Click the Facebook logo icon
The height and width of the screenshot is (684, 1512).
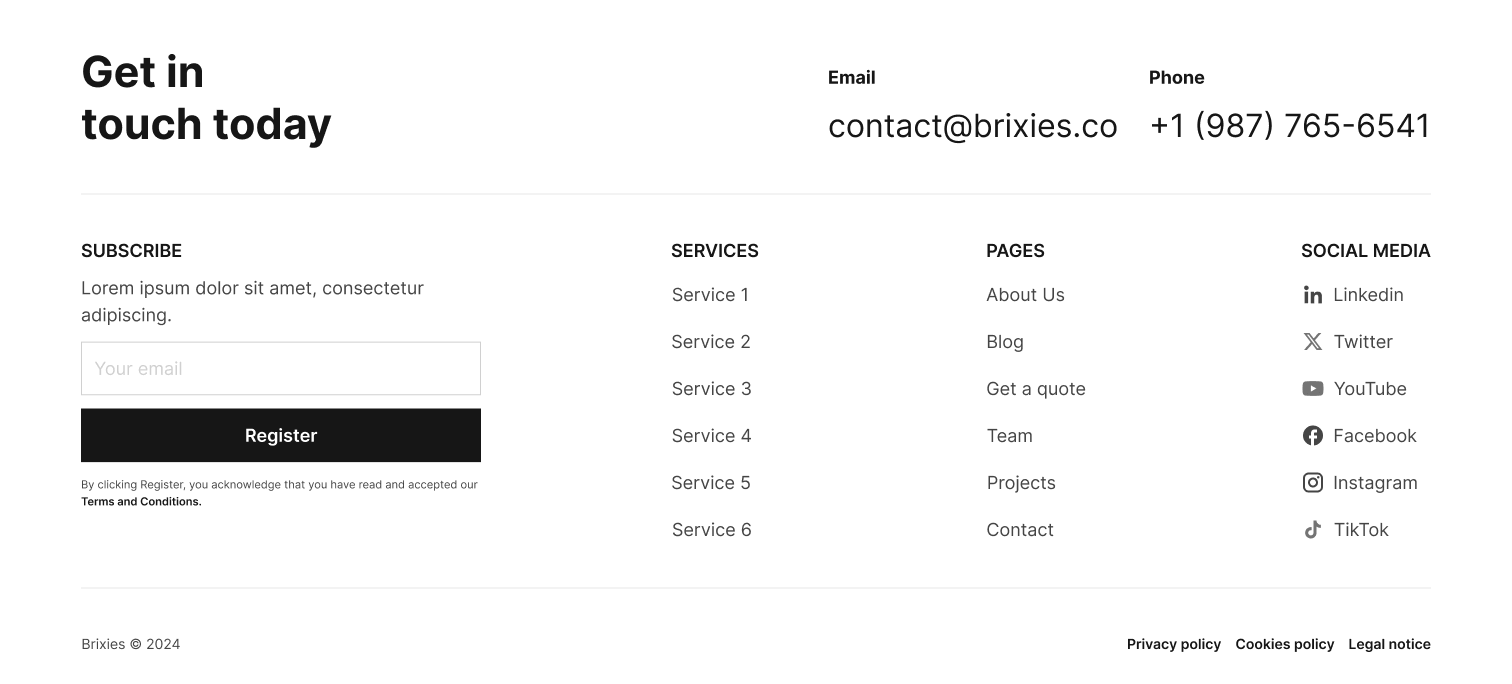pos(1313,436)
